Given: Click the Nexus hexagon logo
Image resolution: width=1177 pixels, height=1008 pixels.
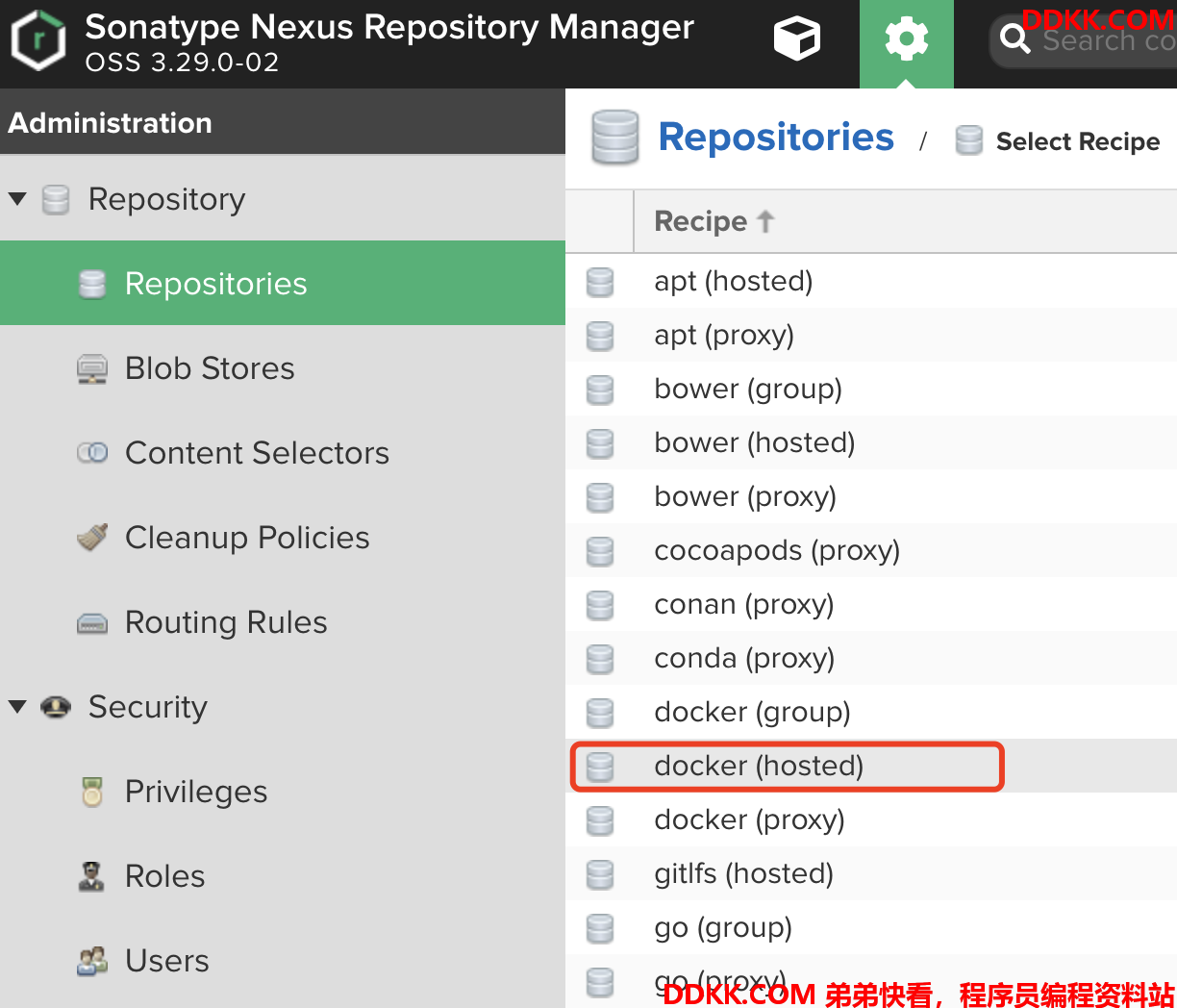Looking at the screenshot, I should tap(38, 41).
